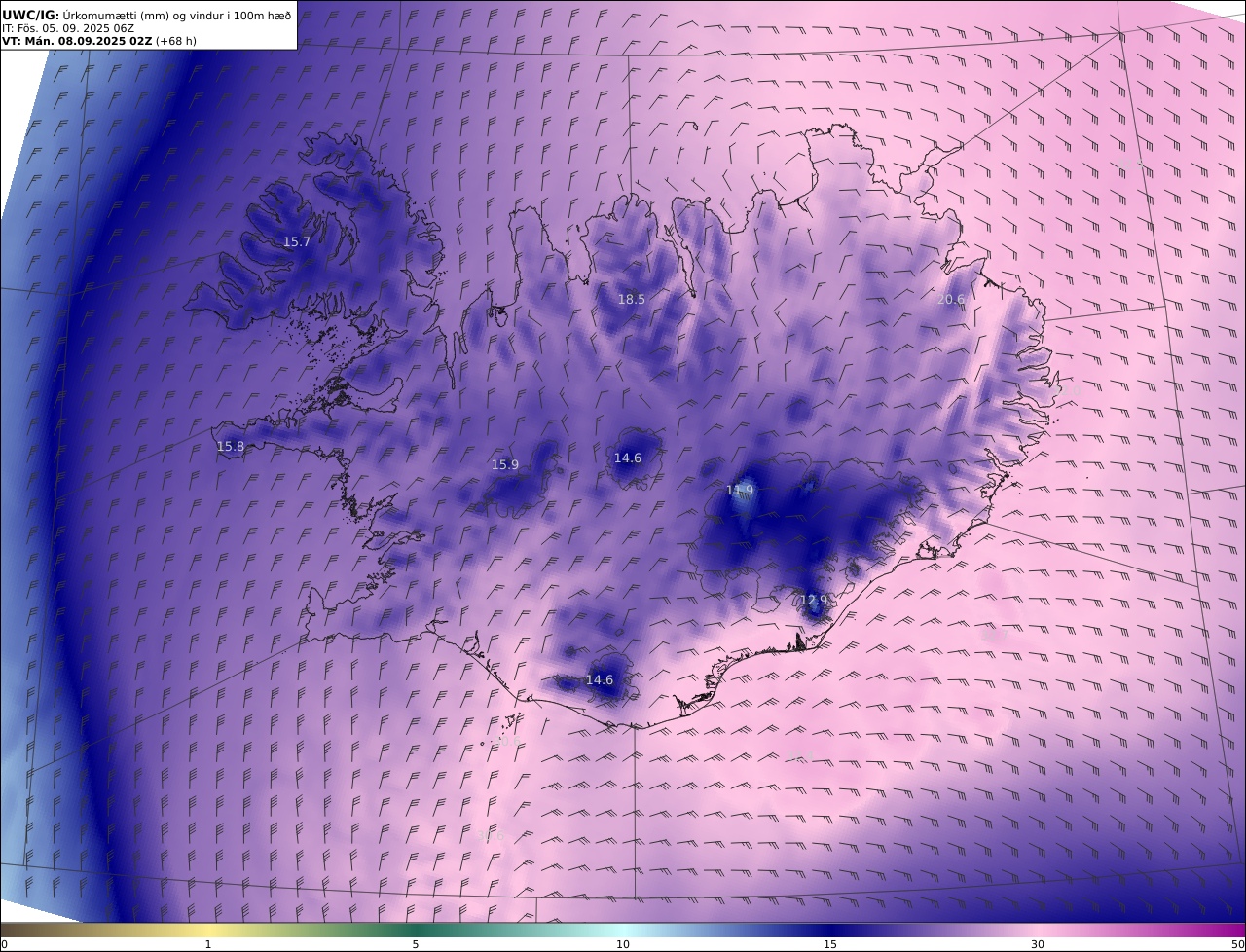This screenshot has width=1246, height=952.
Task: Click the 10 tick label on the color scale
Action: (623, 944)
